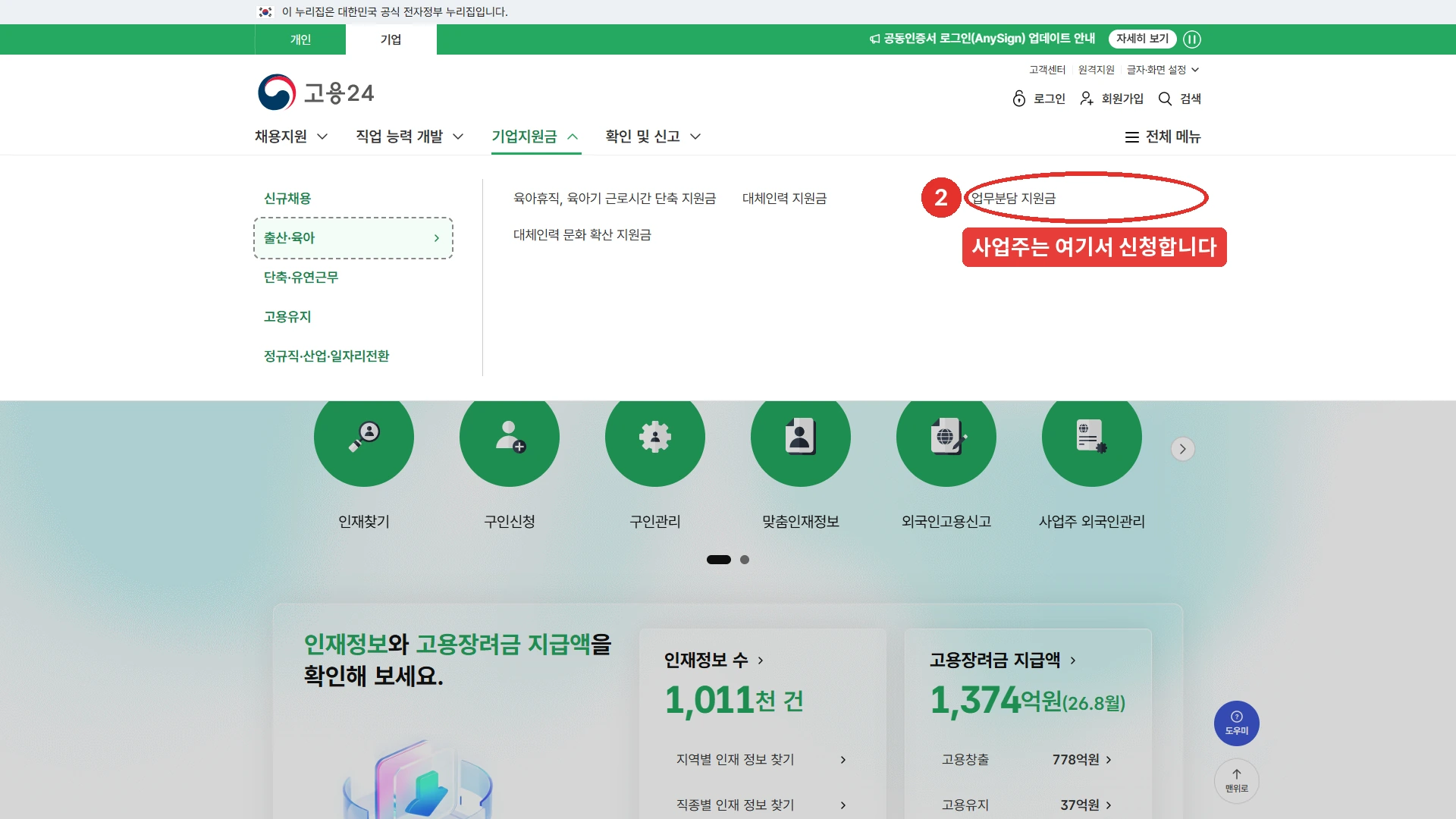Open 글자·화면 설정 dropdown

(1163, 70)
